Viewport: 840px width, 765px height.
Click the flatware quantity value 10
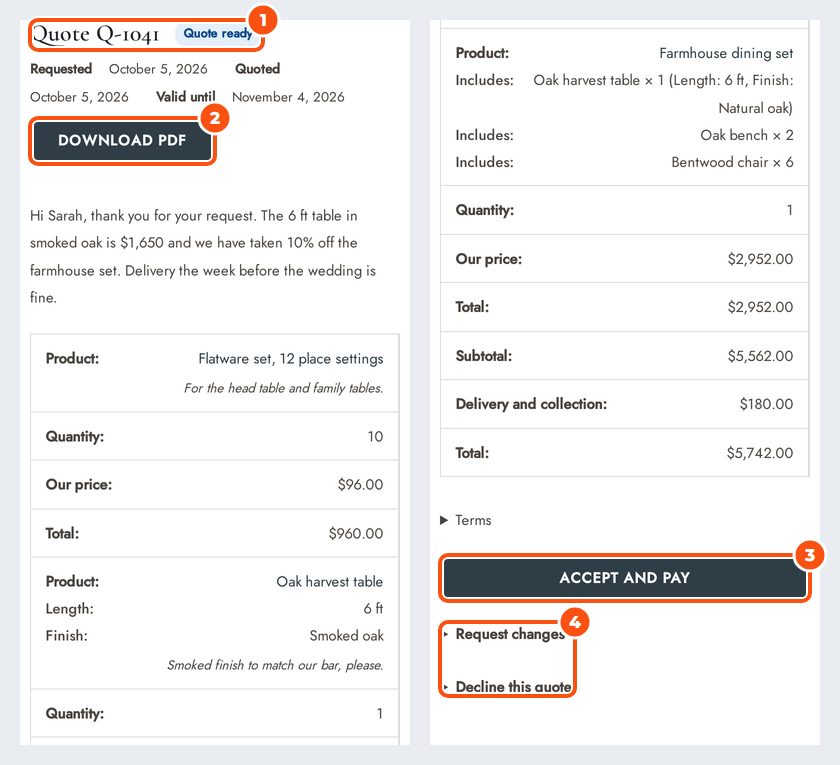[375, 437]
